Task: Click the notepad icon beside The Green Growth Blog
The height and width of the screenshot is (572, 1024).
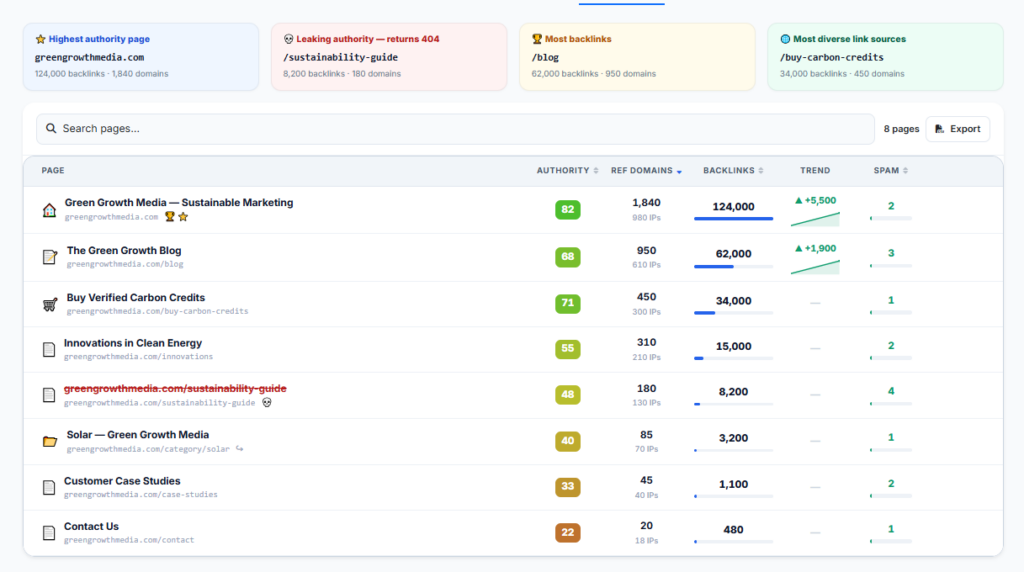Action: coord(50,257)
